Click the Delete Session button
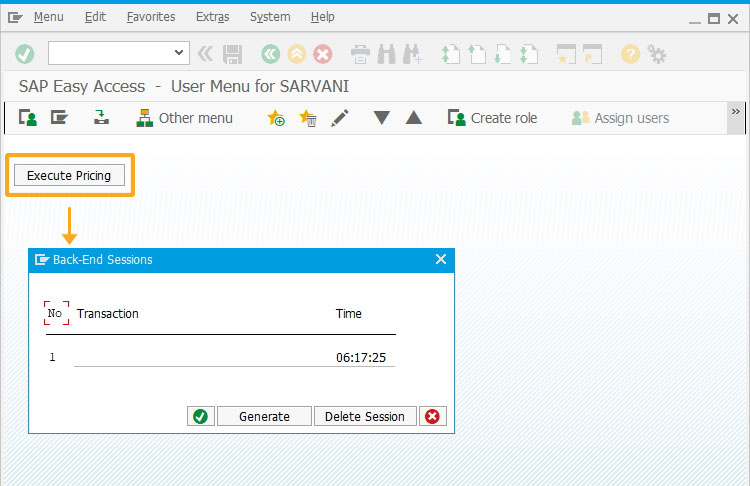Image resolution: width=750 pixels, height=486 pixels. point(365,416)
